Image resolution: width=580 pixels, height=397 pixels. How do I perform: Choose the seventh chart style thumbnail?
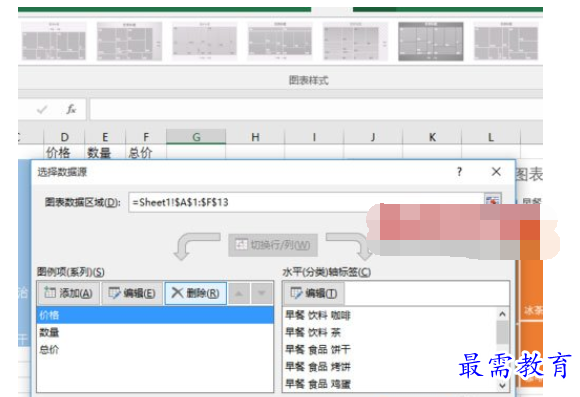point(506,41)
